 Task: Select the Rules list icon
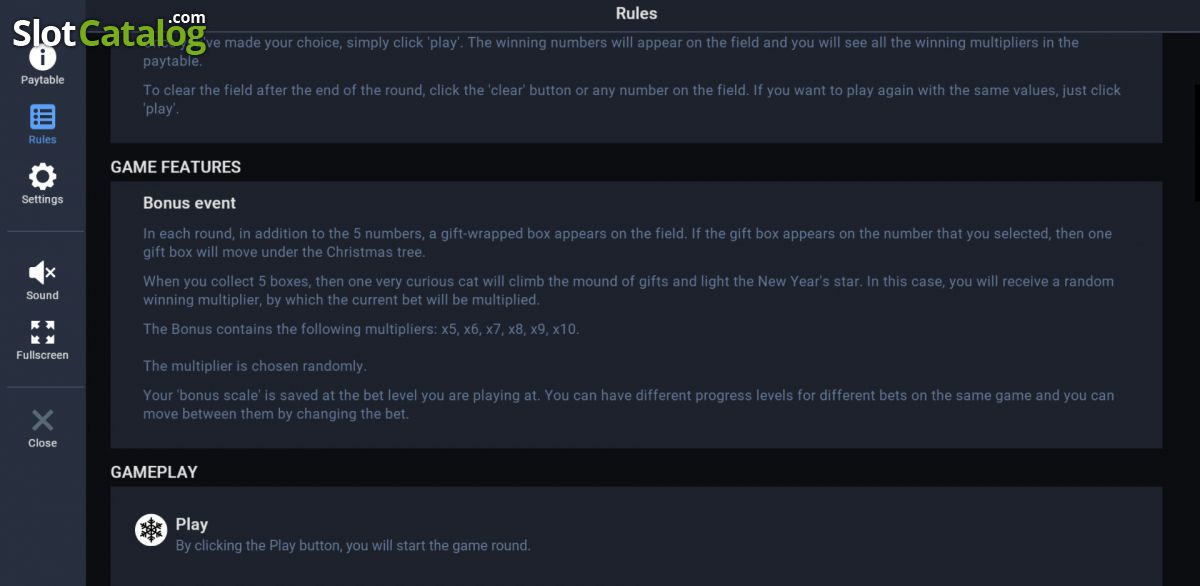[42, 117]
